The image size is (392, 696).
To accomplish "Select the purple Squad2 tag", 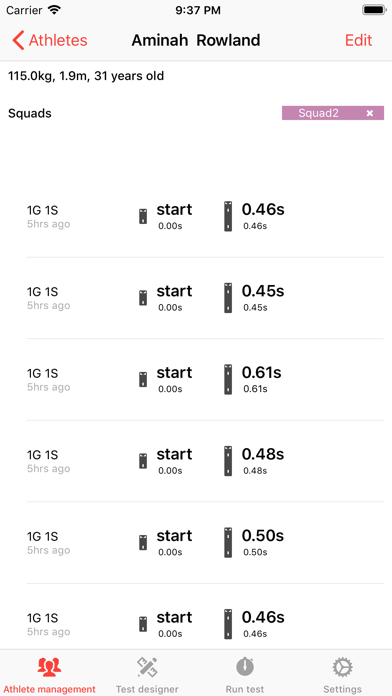I will tap(318, 113).
